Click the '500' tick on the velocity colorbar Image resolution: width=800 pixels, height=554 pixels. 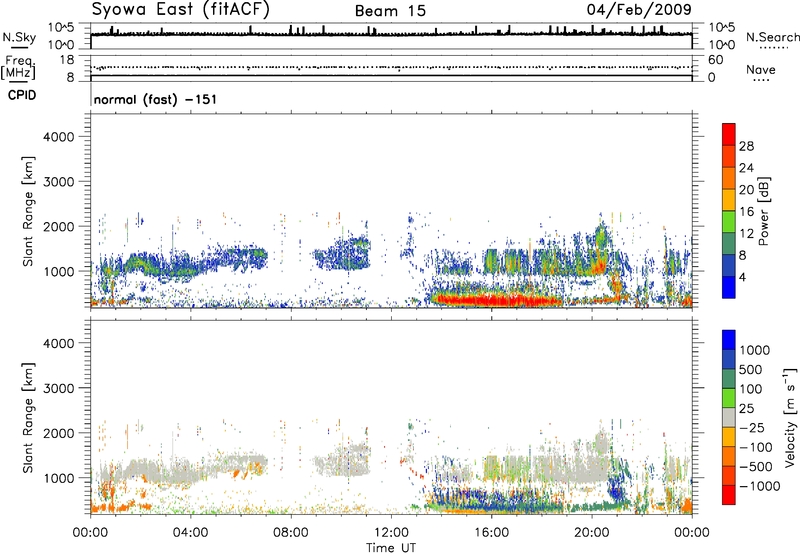[749, 369]
